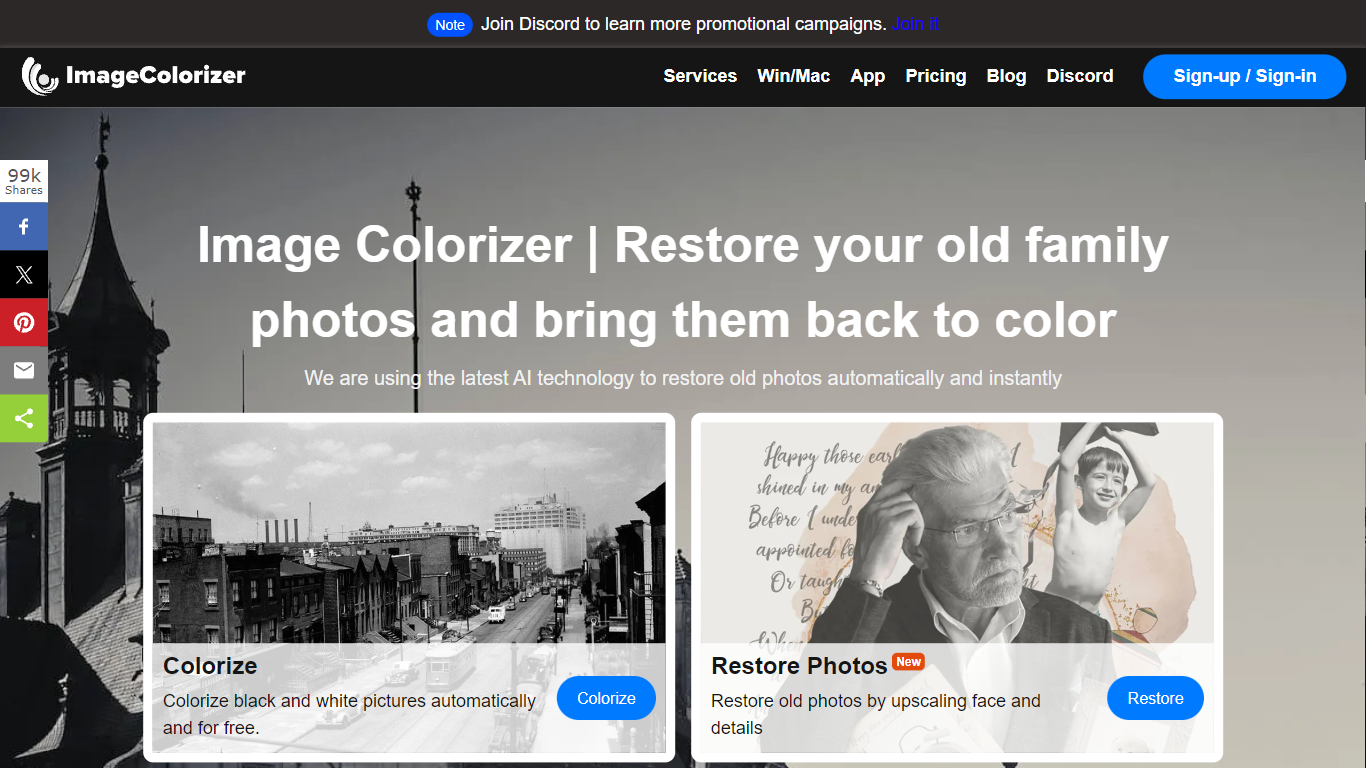This screenshot has width=1366, height=768.
Task: Click the latest AI technology subtitle text
Action: point(683,378)
